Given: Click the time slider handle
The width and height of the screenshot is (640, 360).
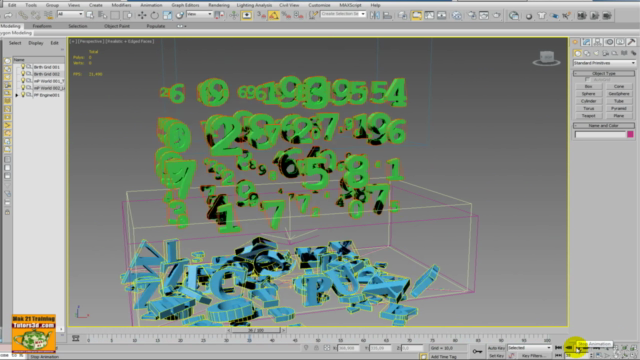Looking at the screenshot, I should [x=256, y=330].
